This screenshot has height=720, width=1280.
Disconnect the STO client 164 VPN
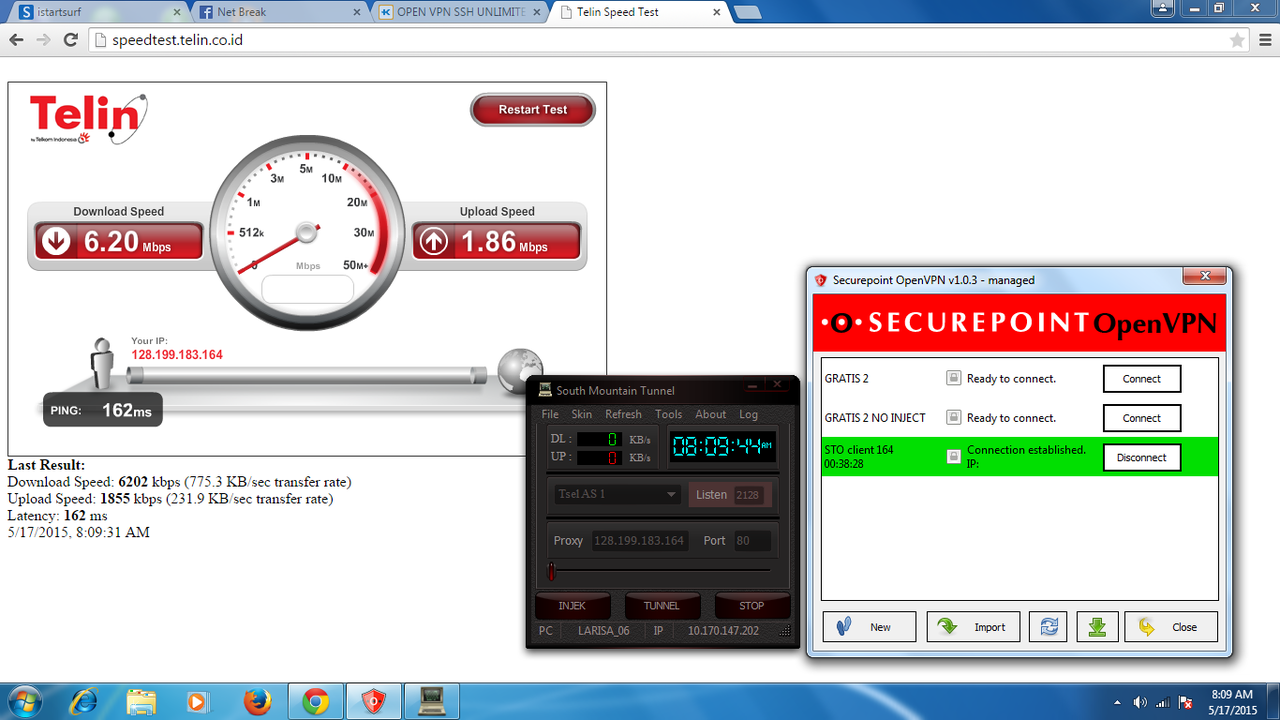click(x=1142, y=457)
